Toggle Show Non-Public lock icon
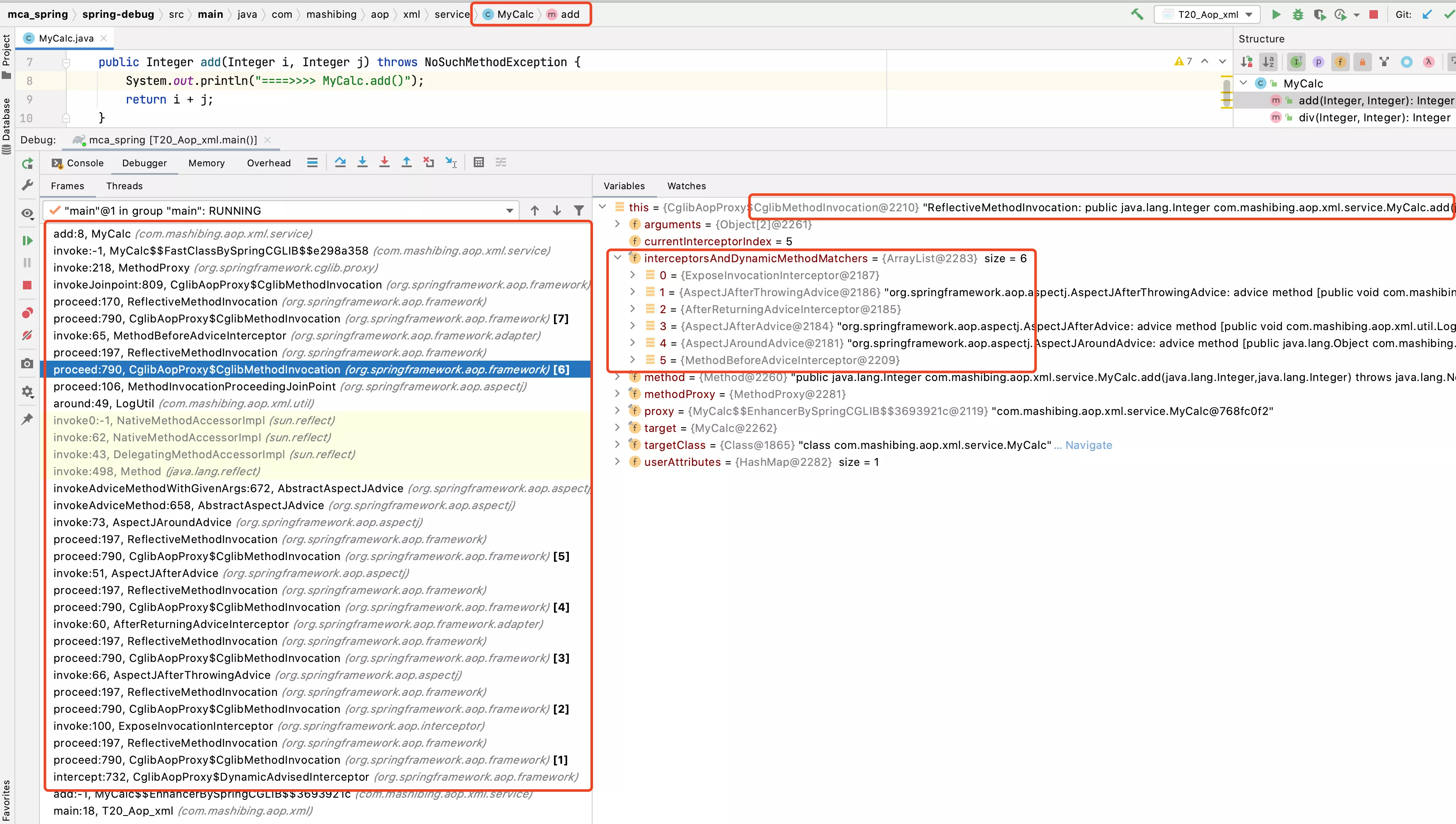1456x824 pixels. [x=1363, y=62]
